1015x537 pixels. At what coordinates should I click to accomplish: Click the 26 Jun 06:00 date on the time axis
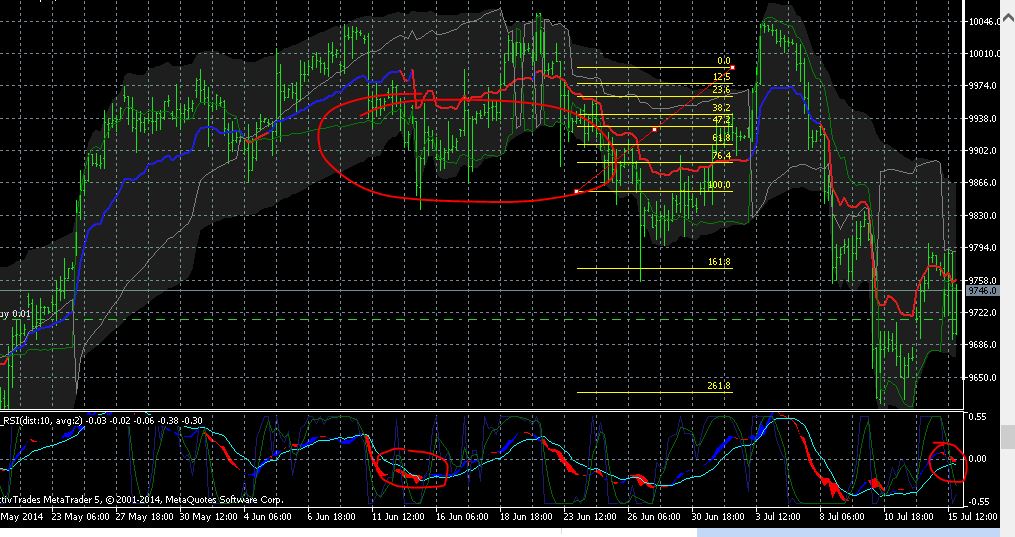654,516
